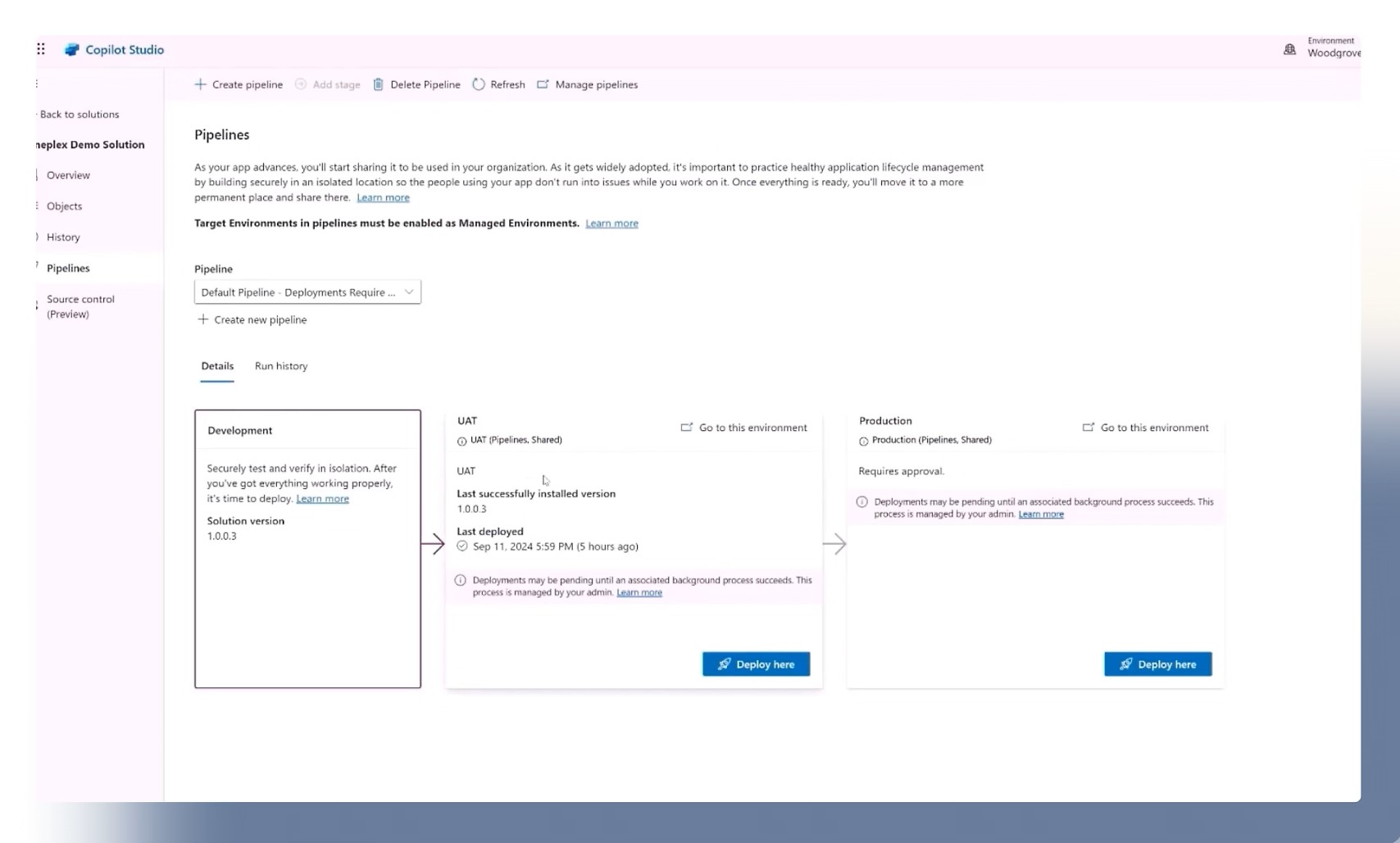Click the Pipeline dropdown chevron arrow
The height and width of the screenshot is (843, 1400).
409,292
